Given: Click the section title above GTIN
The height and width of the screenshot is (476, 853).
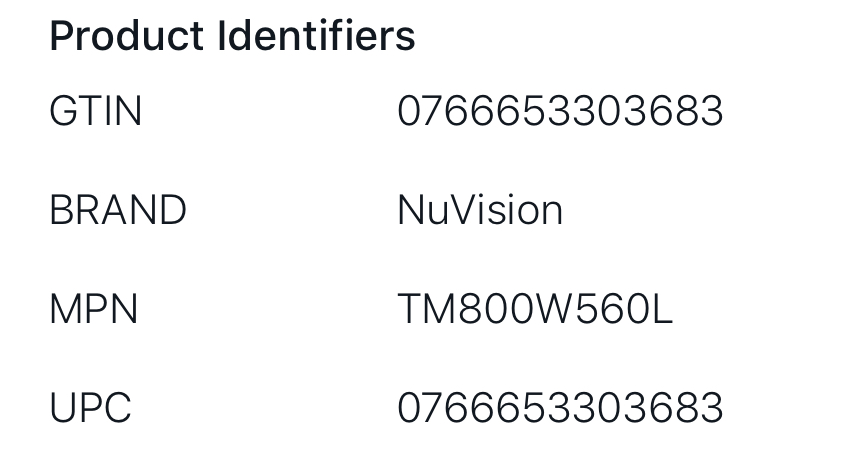Looking at the screenshot, I should click(232, 37).
